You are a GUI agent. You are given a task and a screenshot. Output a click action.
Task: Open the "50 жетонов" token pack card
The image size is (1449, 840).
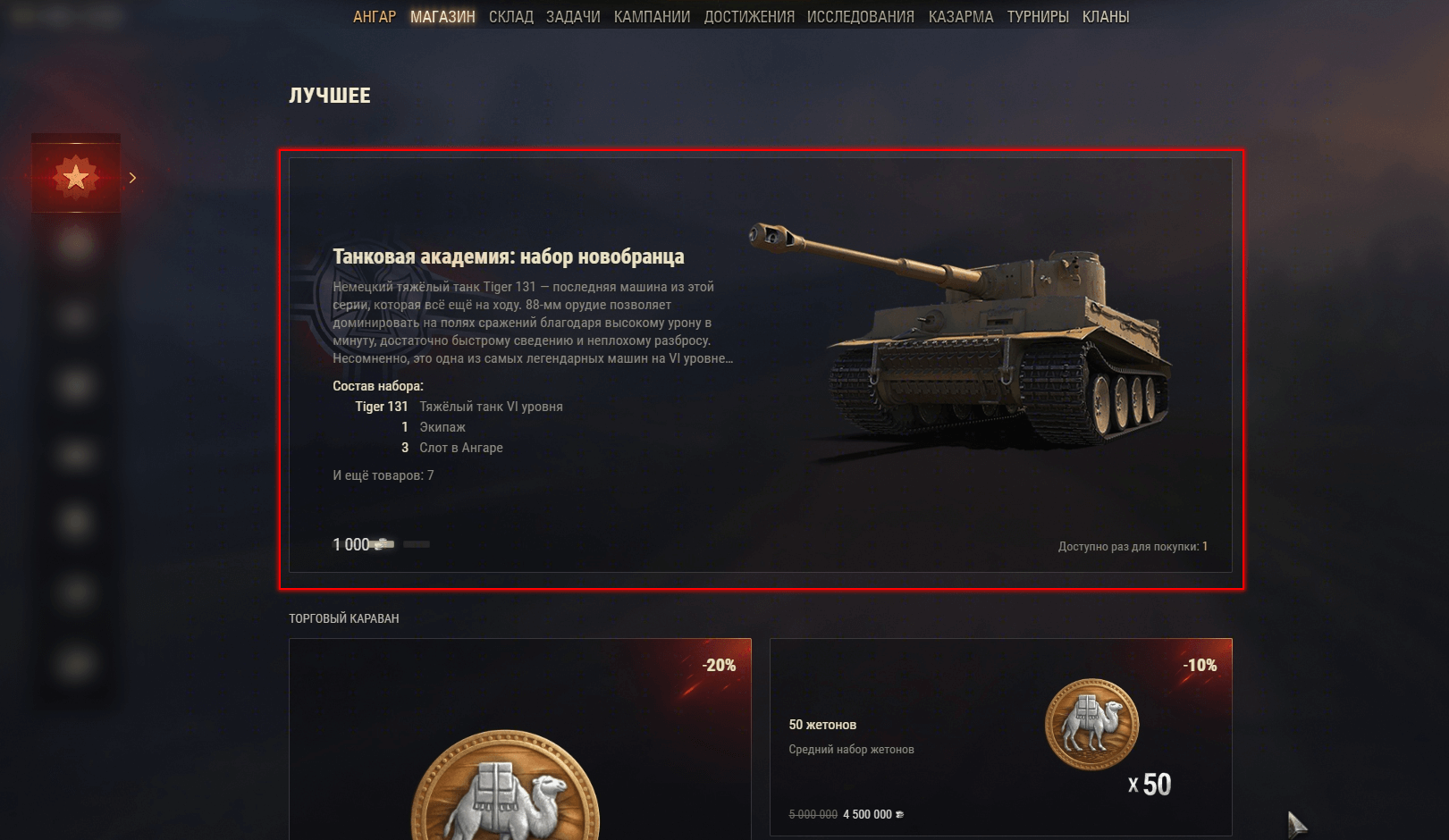pos(1001,737)
